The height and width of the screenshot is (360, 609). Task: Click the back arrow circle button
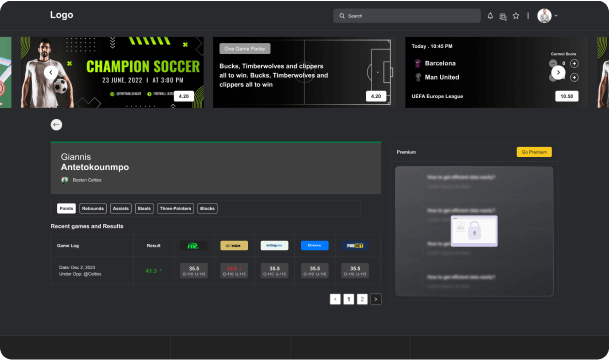tap(56, 125)
